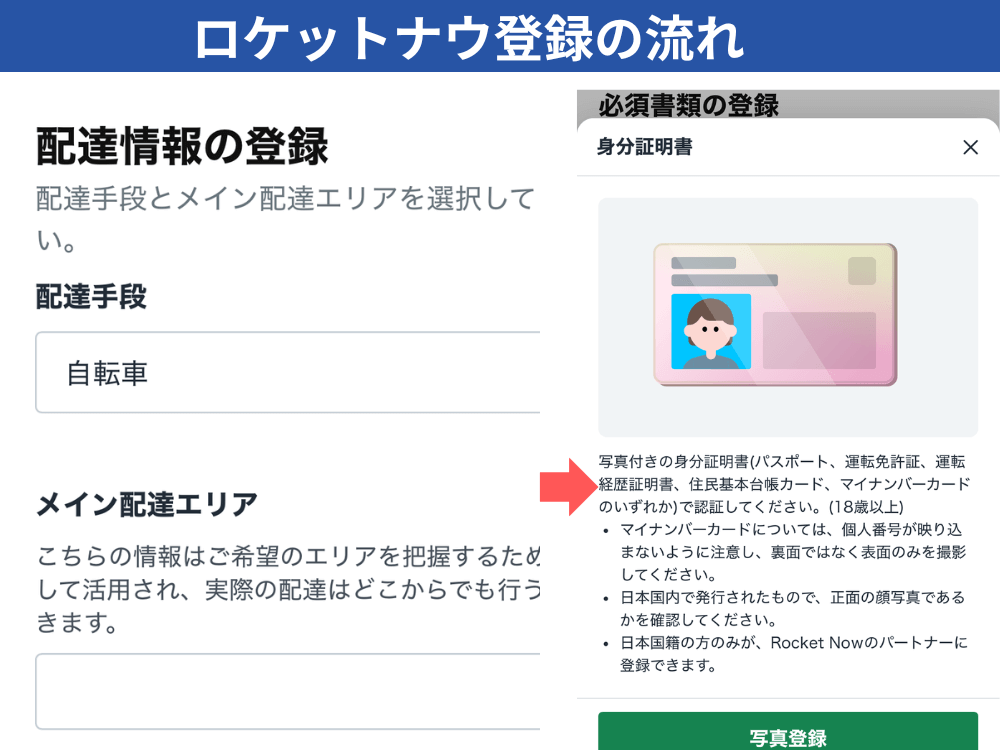Screen dimensions: 1000x750
Task: Select the 身分証明書 dialog title
Action: point(644,147)
